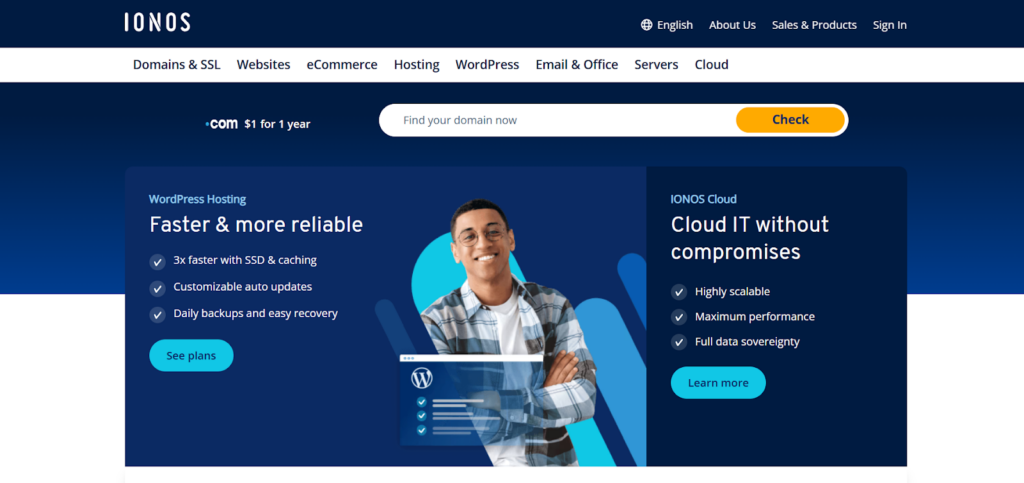The width and height of the screenshot is (1024, 483).
Task: Click the 'IONOS Cloud' label
Action: tap(703, 199)
